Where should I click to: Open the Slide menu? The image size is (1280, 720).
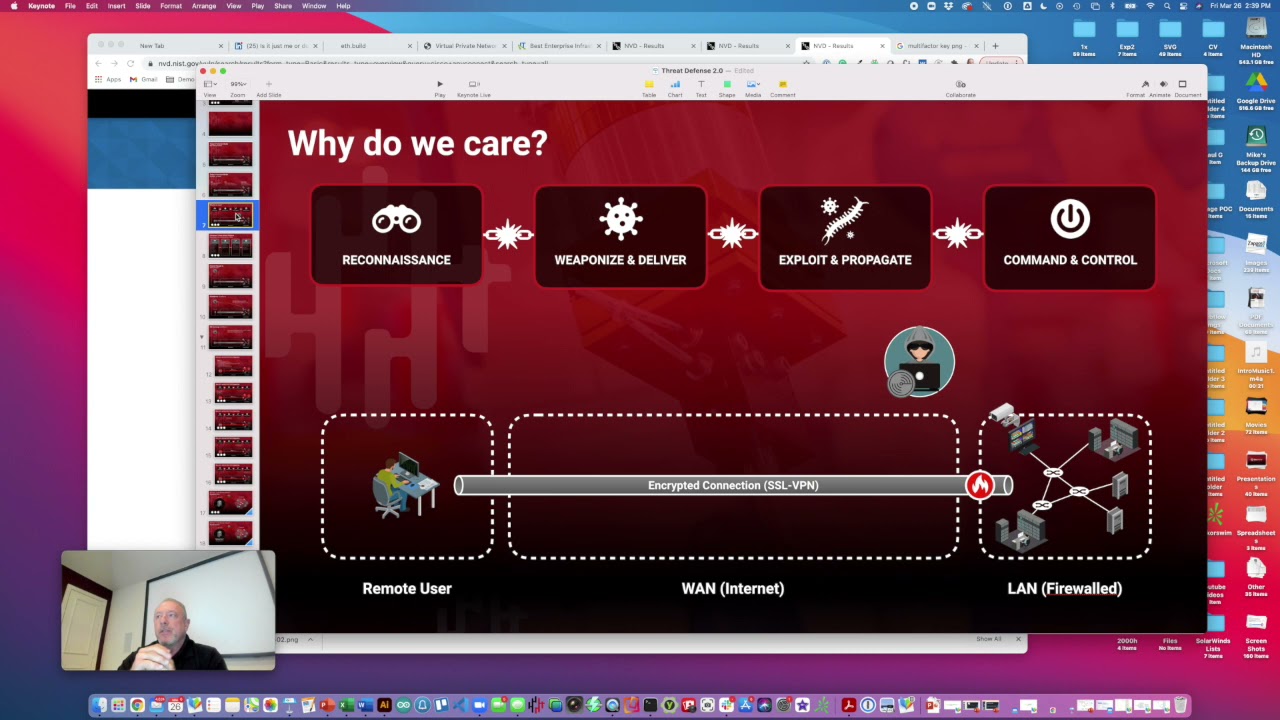click(143, 6)
